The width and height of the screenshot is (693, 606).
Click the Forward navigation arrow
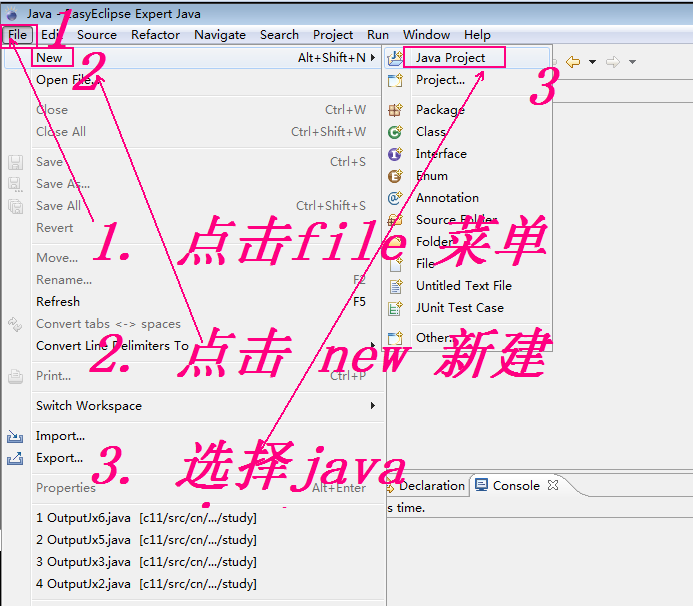click(613, 62)
